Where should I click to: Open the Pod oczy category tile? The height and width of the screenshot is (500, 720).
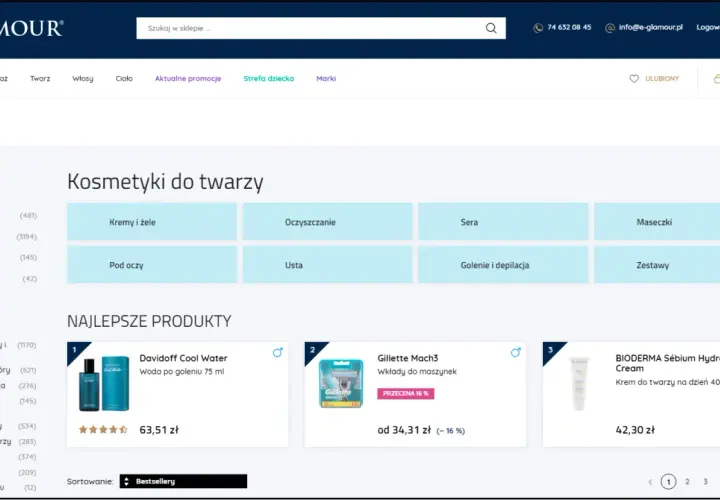pyautogui.click(x=152, y=265)
